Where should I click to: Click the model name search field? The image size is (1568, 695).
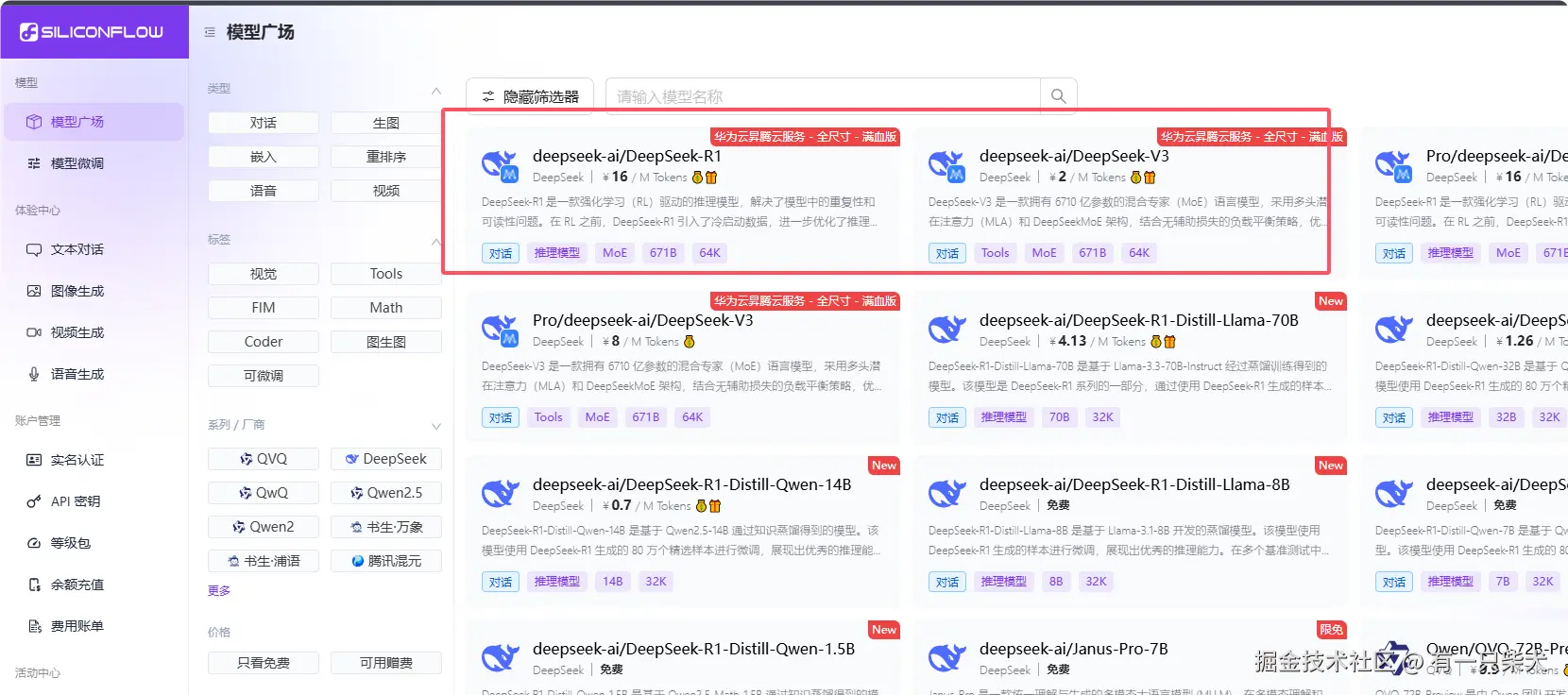(823, 96)
